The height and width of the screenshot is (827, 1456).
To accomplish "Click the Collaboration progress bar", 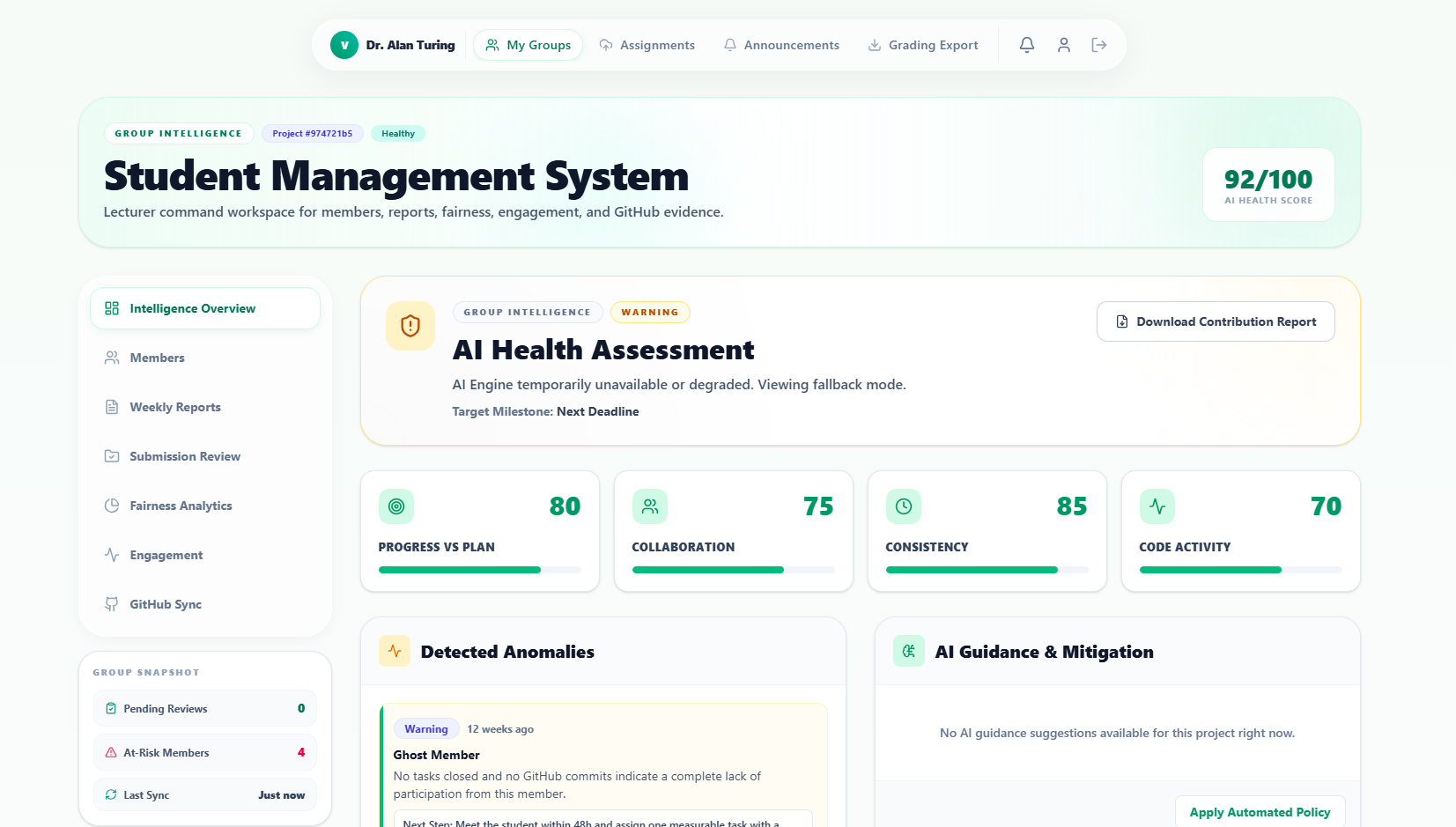I will (734, 570).
